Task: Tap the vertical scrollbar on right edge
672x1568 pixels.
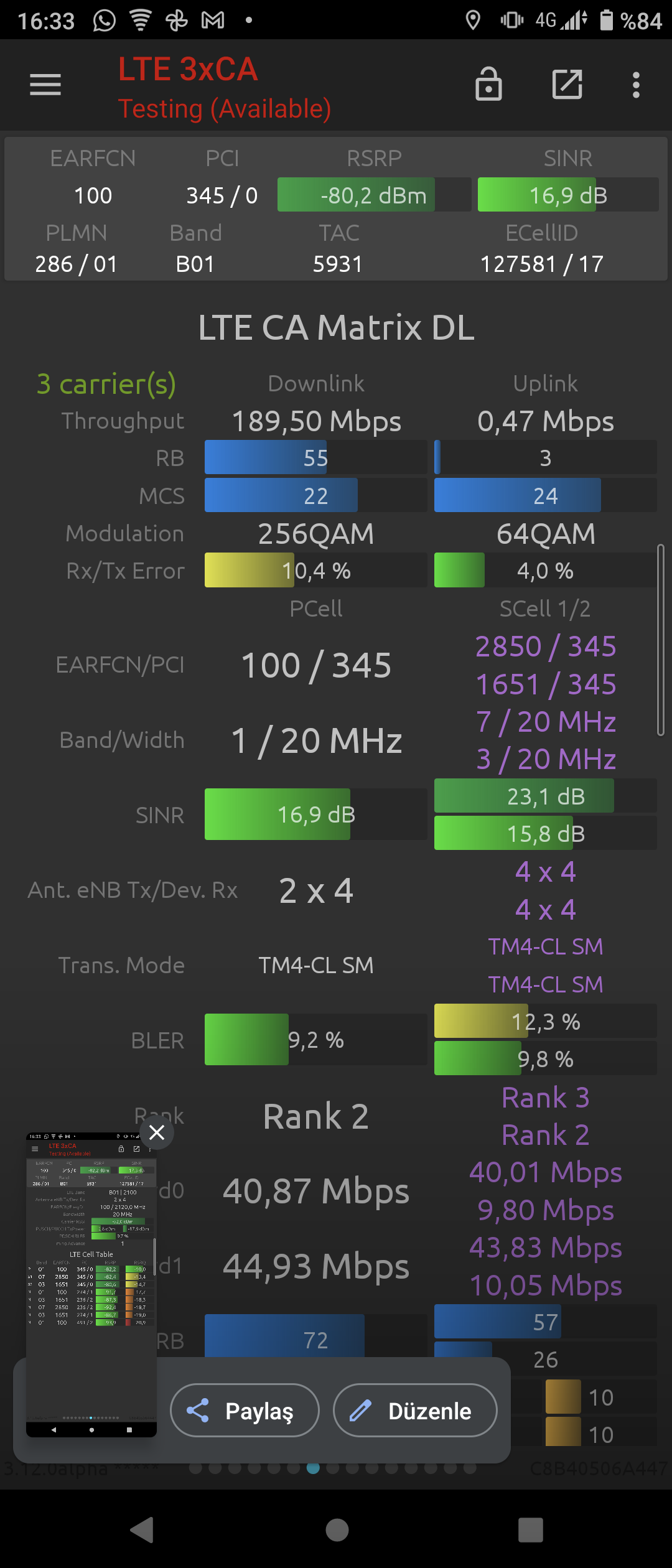Action: (x=661, y=640)
